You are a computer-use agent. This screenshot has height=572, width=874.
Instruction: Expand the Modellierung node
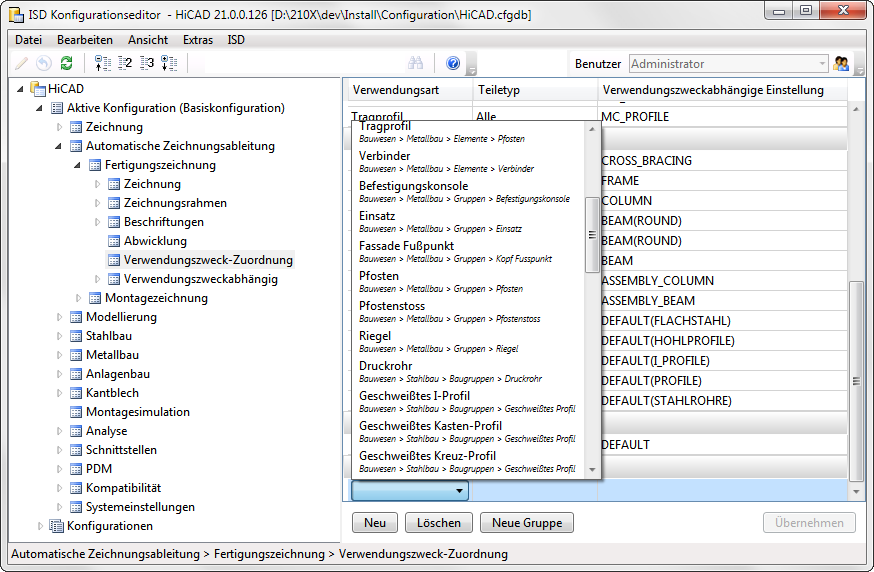(x=59, y=317)
